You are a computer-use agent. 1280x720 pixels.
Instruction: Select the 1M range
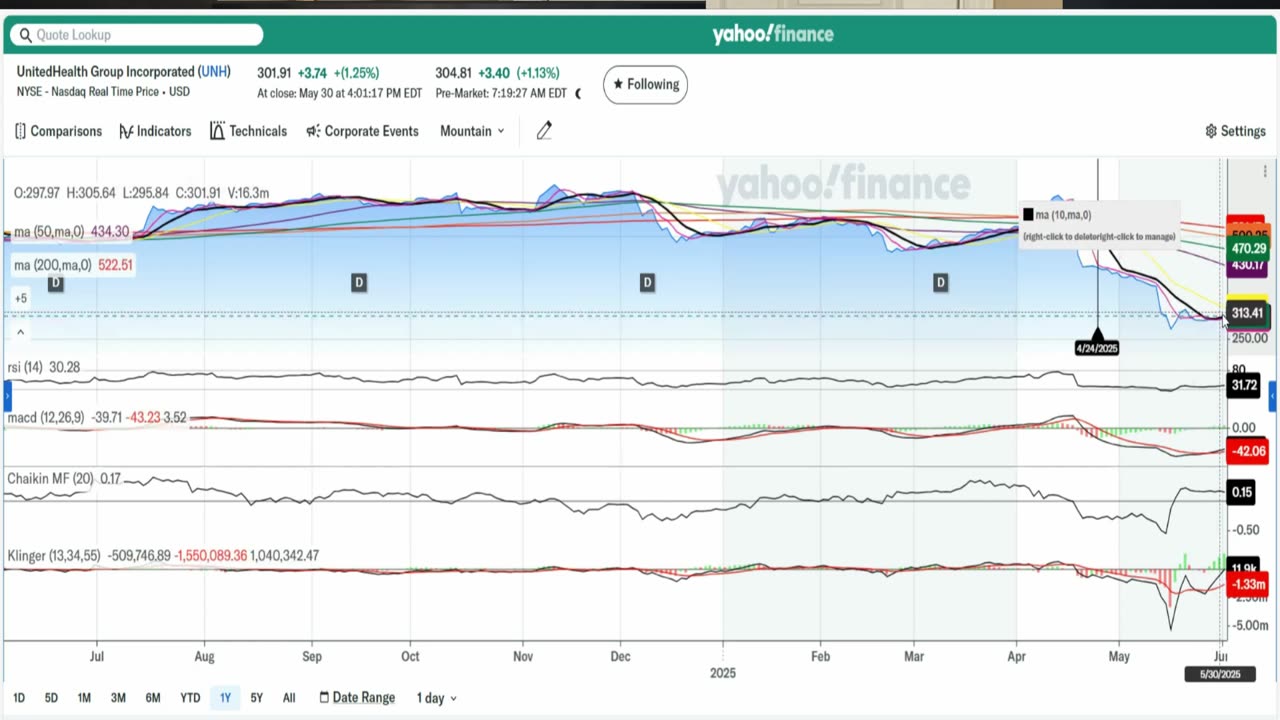tap(84, 698)
